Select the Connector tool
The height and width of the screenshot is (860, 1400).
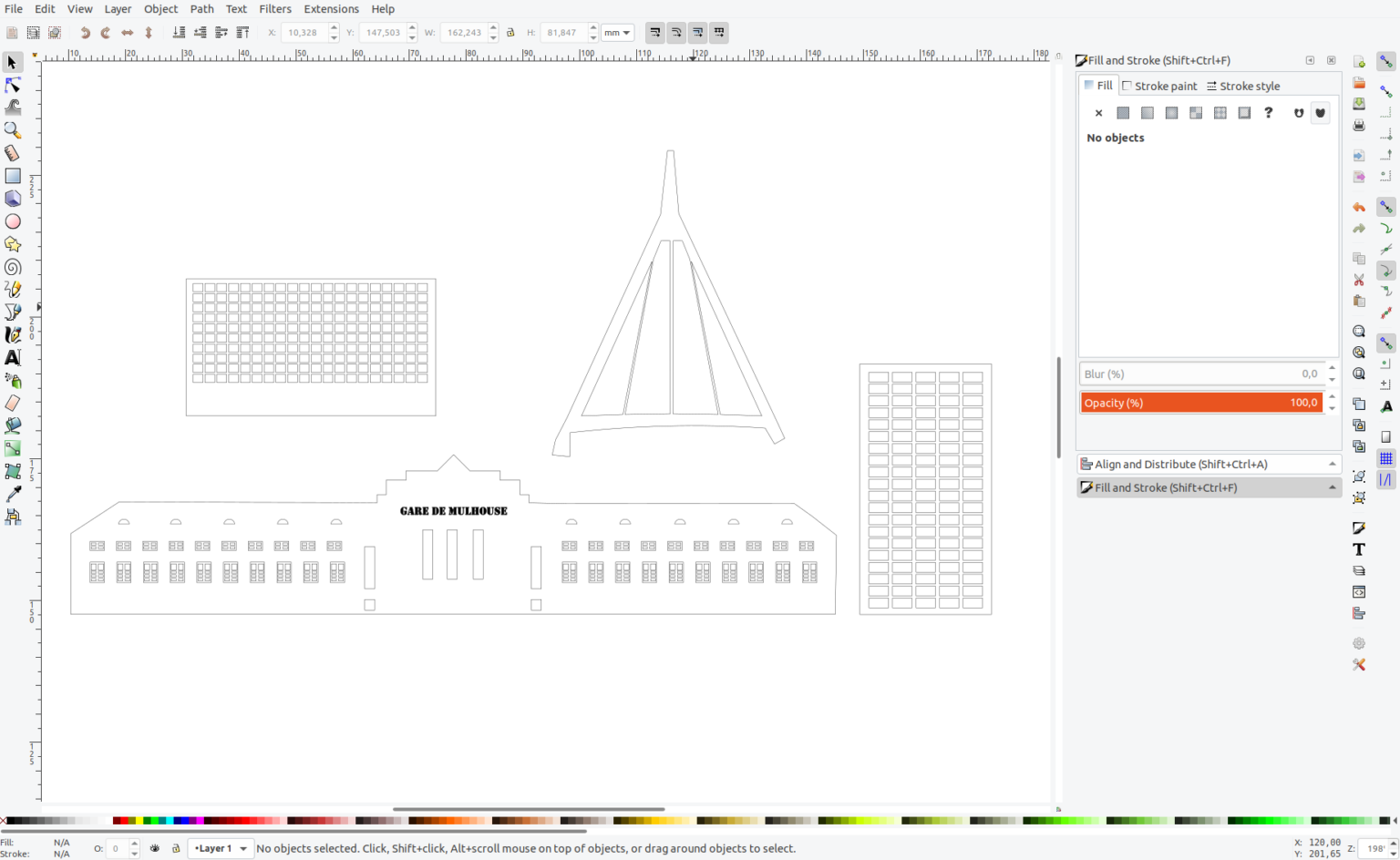point(13,517)
